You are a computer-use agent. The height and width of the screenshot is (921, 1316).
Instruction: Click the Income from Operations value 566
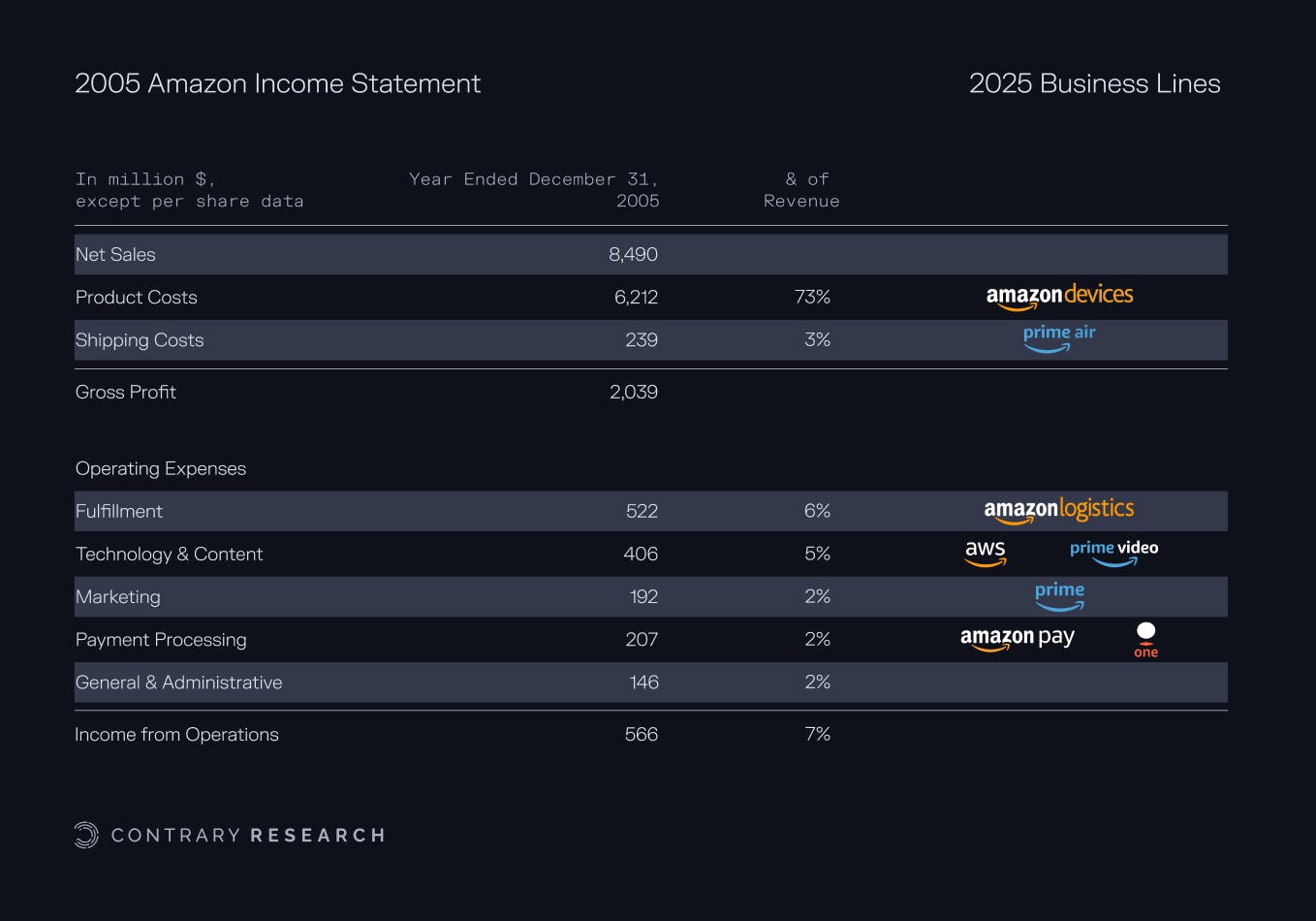click(x=641, y=735)
